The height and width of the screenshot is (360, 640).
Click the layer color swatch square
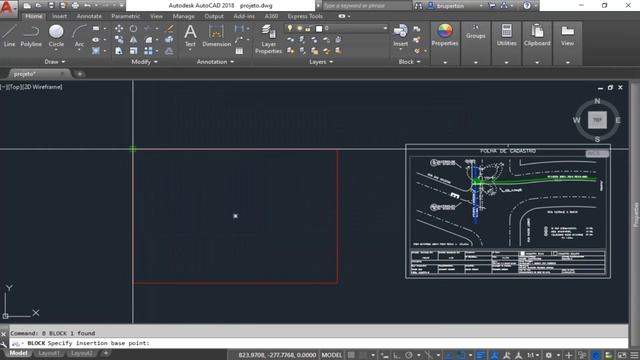coord(319,28)
